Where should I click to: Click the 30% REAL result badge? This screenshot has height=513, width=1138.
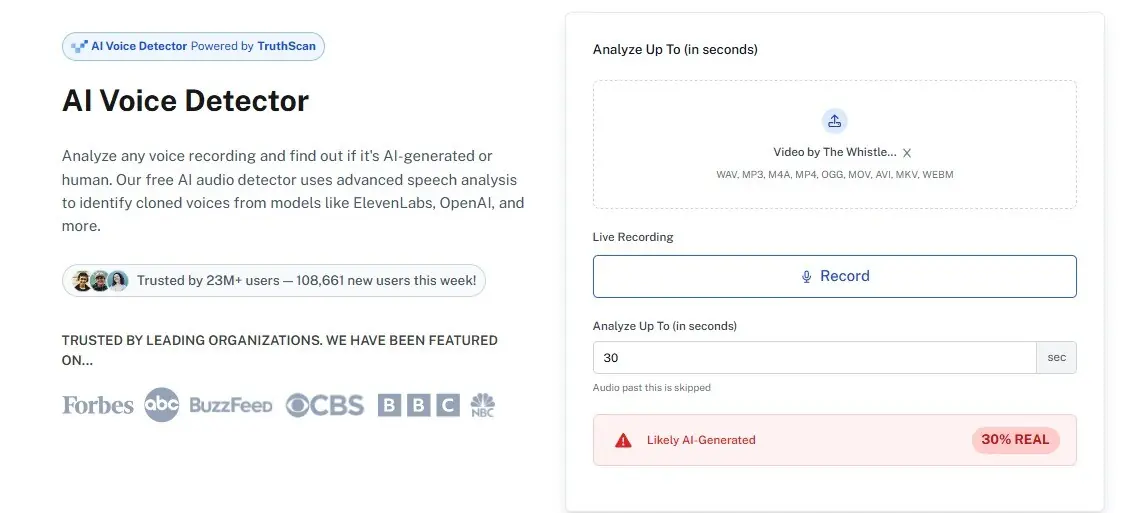[x=1015, y=440]
